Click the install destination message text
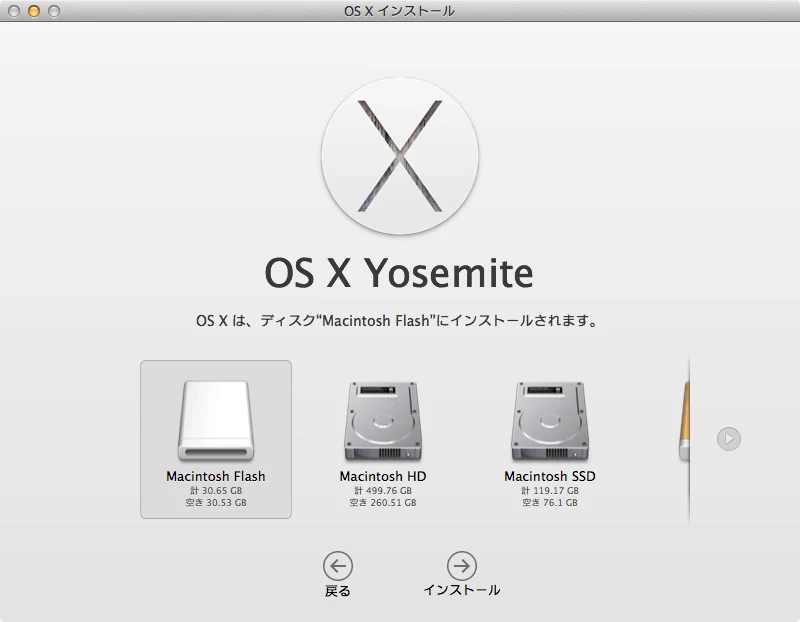Viewport: 800px width, 622px height. point(397,320)
